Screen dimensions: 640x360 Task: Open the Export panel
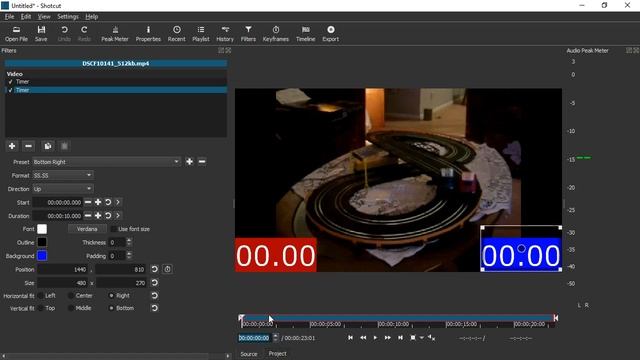(331, 34)
